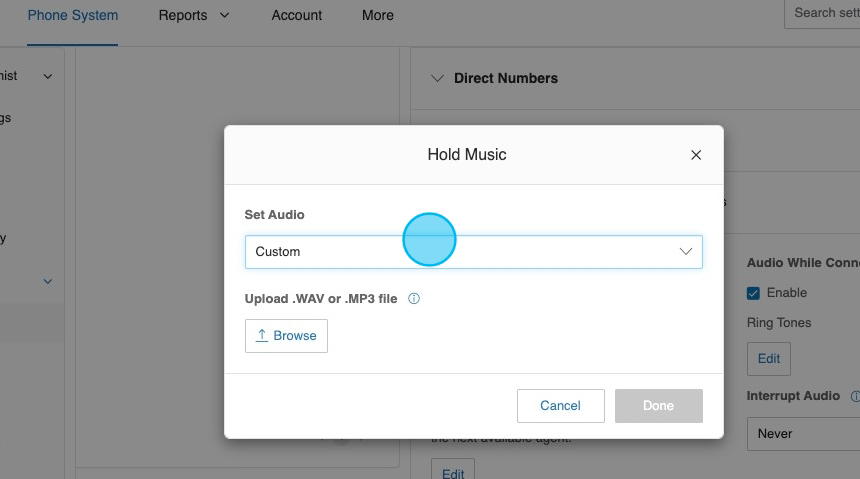Collapse the Direct Numbers section
Screen dimensions: 860x479
(437, 78)
